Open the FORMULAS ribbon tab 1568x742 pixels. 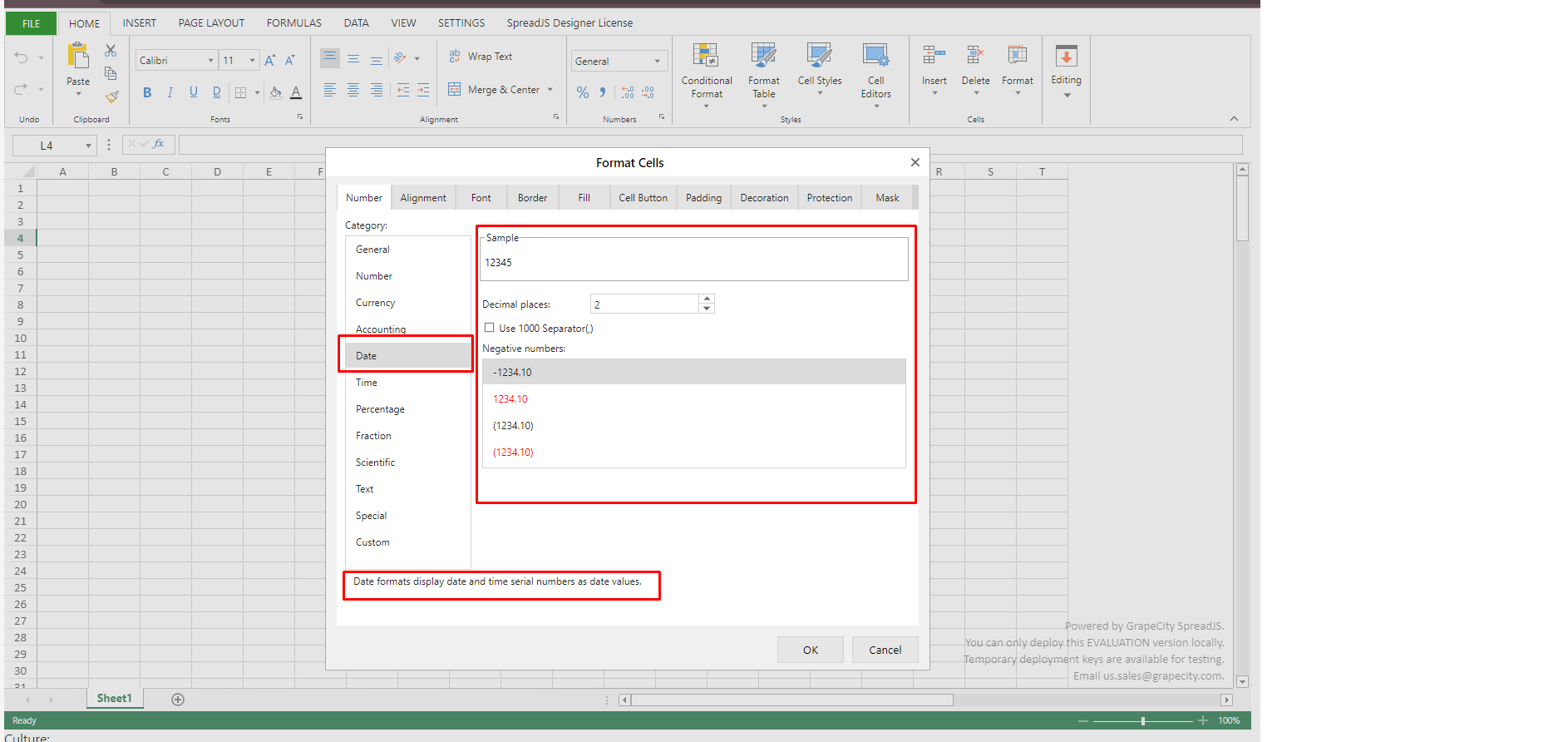pyautogui.click(x=293, y=23)
